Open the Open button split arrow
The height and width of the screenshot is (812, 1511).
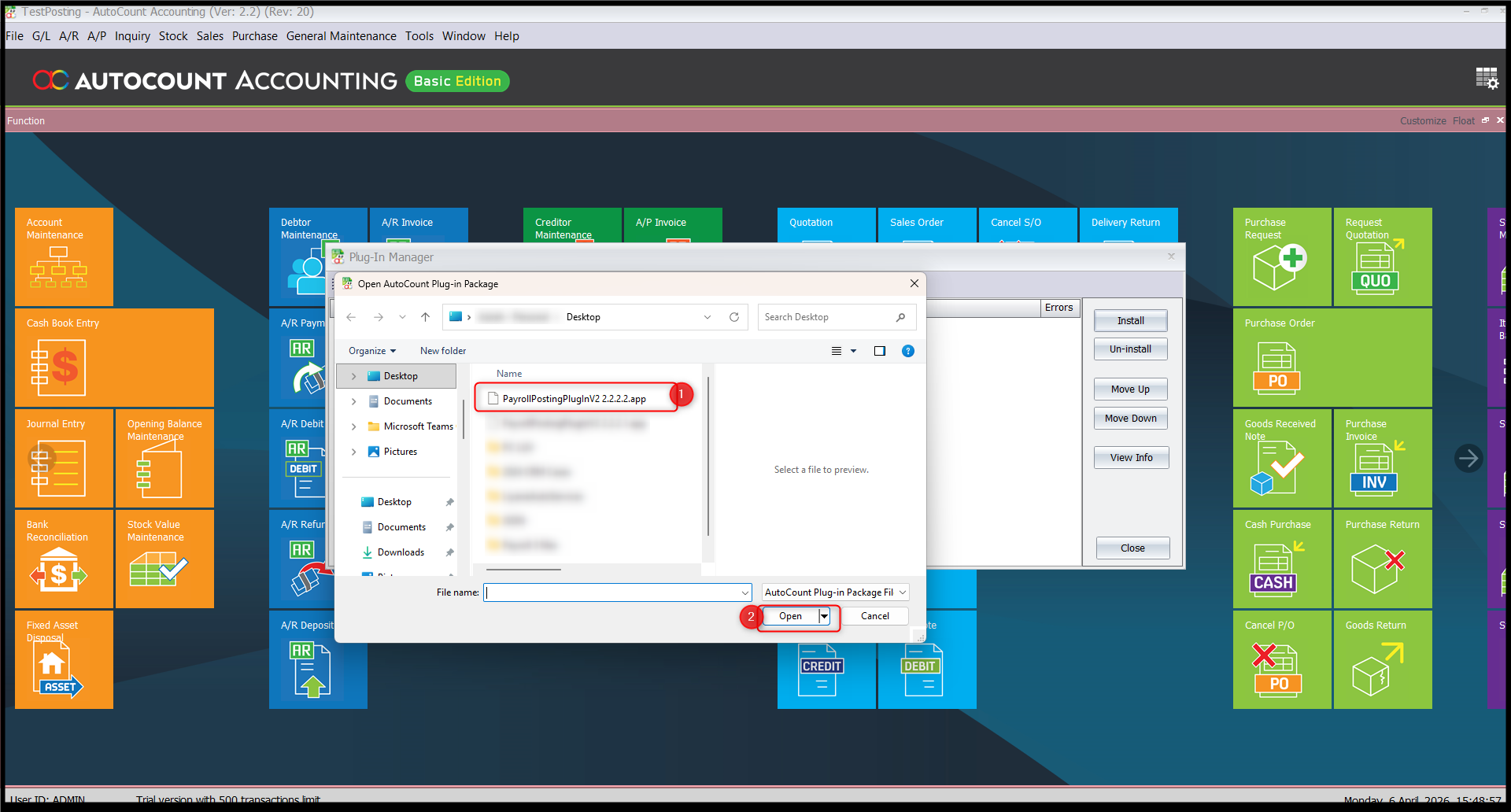click(824, 616)
